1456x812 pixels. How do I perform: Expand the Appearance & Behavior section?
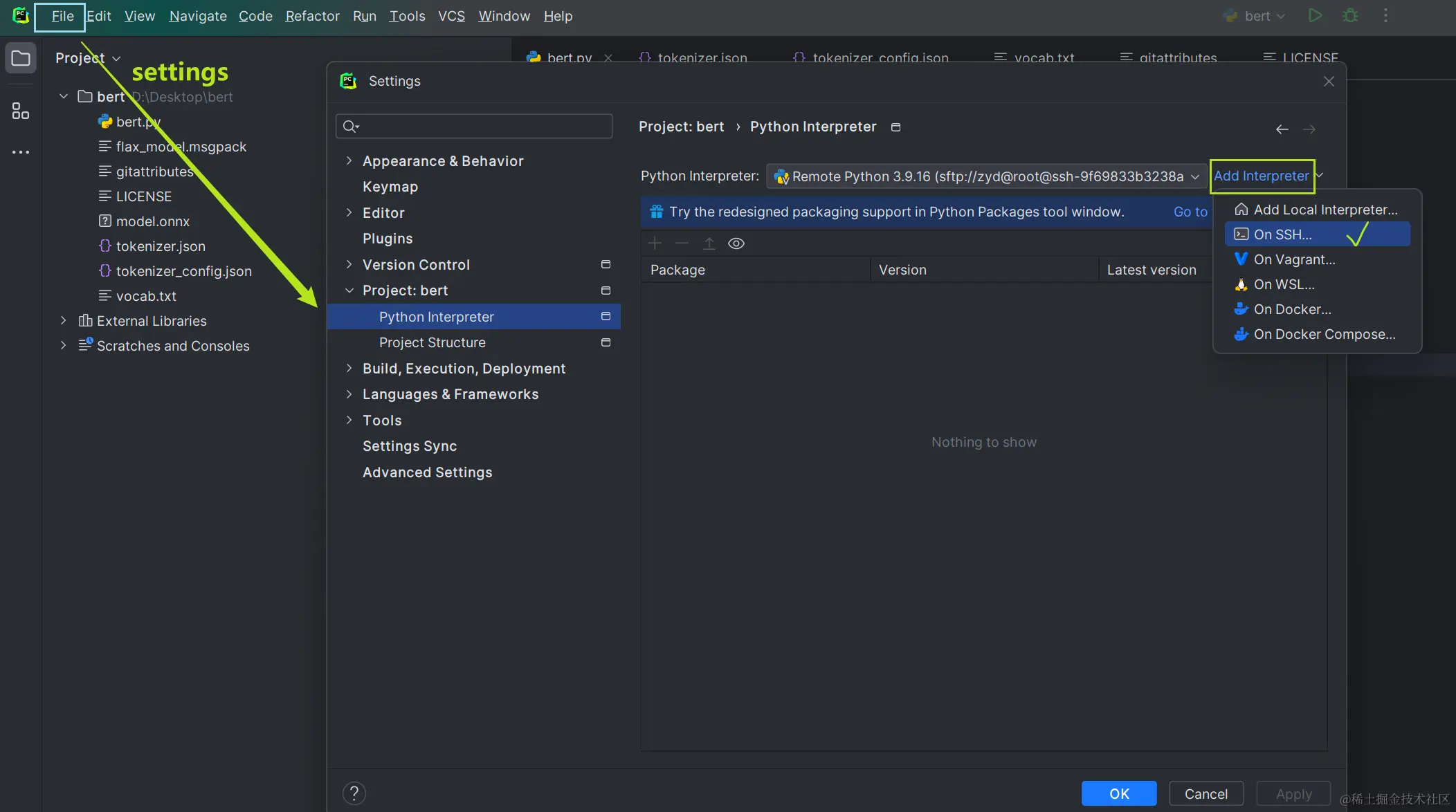click(x=349, y=160)
